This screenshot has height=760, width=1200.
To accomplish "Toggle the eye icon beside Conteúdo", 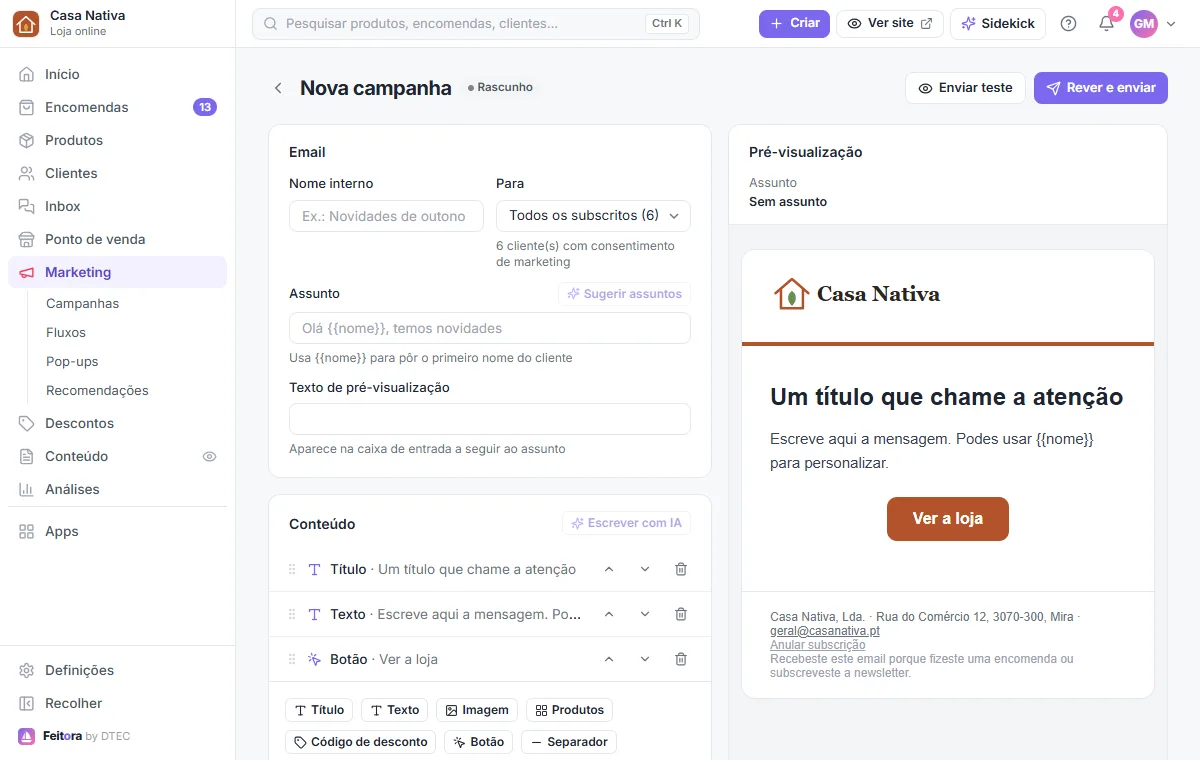I will click(209, 456).
